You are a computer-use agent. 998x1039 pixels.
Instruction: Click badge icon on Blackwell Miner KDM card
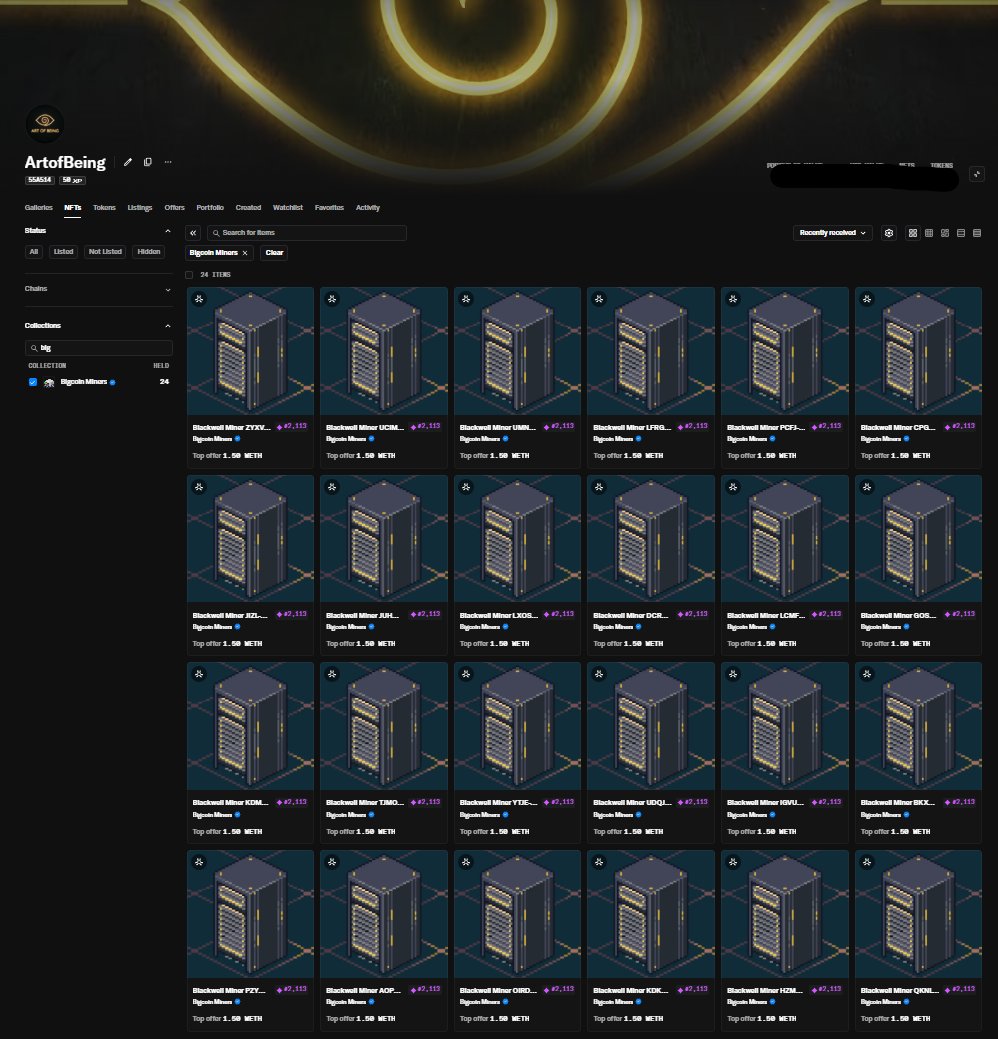pos(199,675)
